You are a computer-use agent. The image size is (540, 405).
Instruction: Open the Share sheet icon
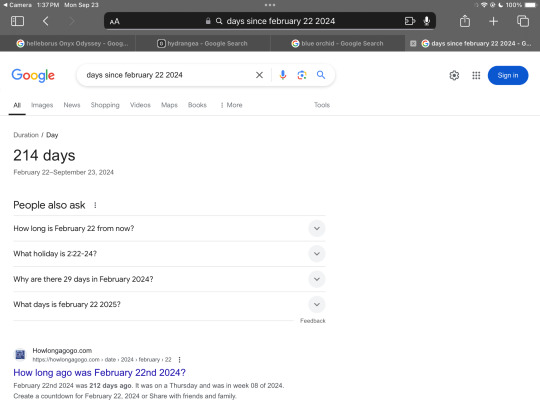click(x=465, y=21)
